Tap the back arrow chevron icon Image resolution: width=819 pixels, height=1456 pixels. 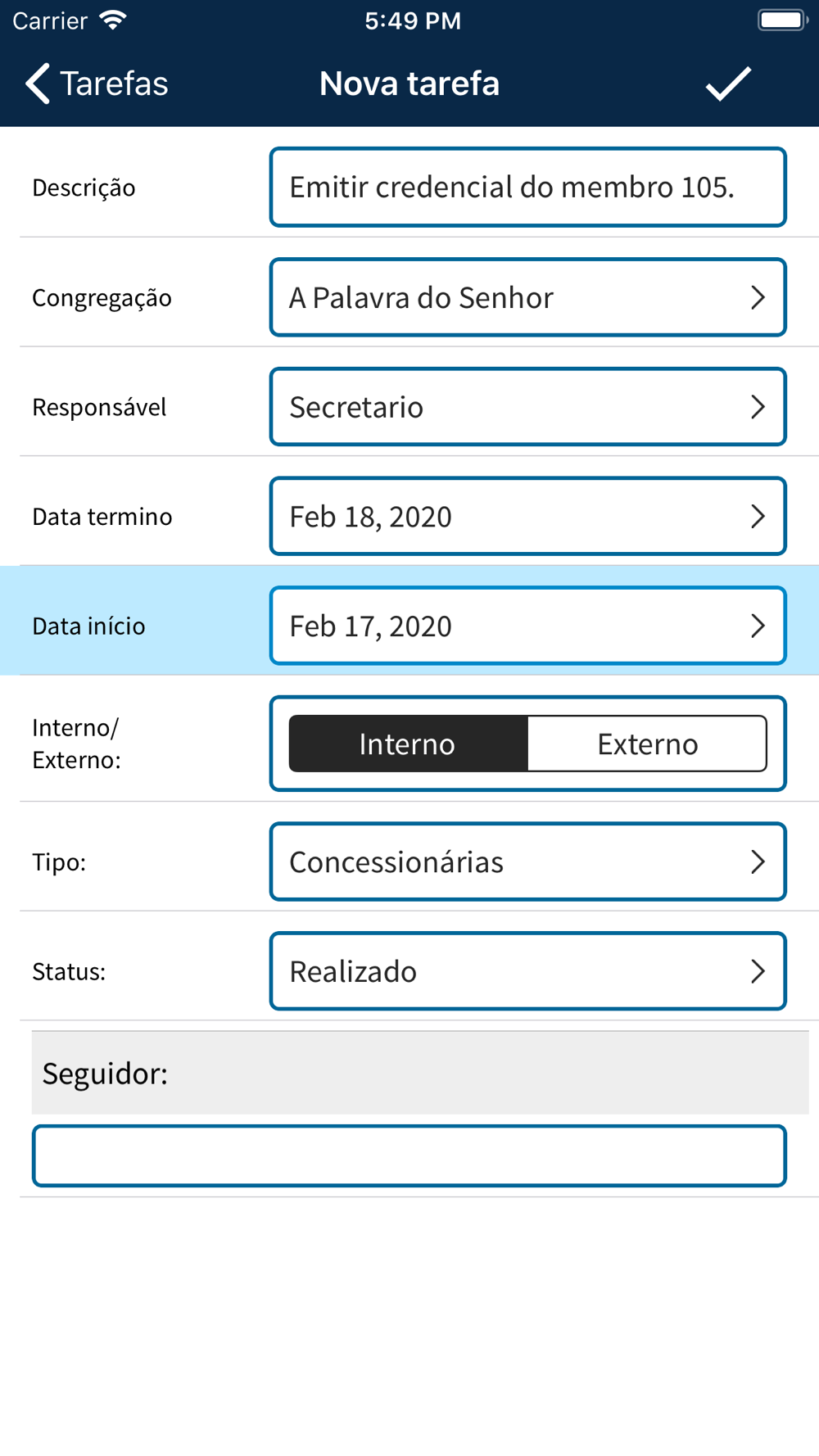click(x=38, y=84)
